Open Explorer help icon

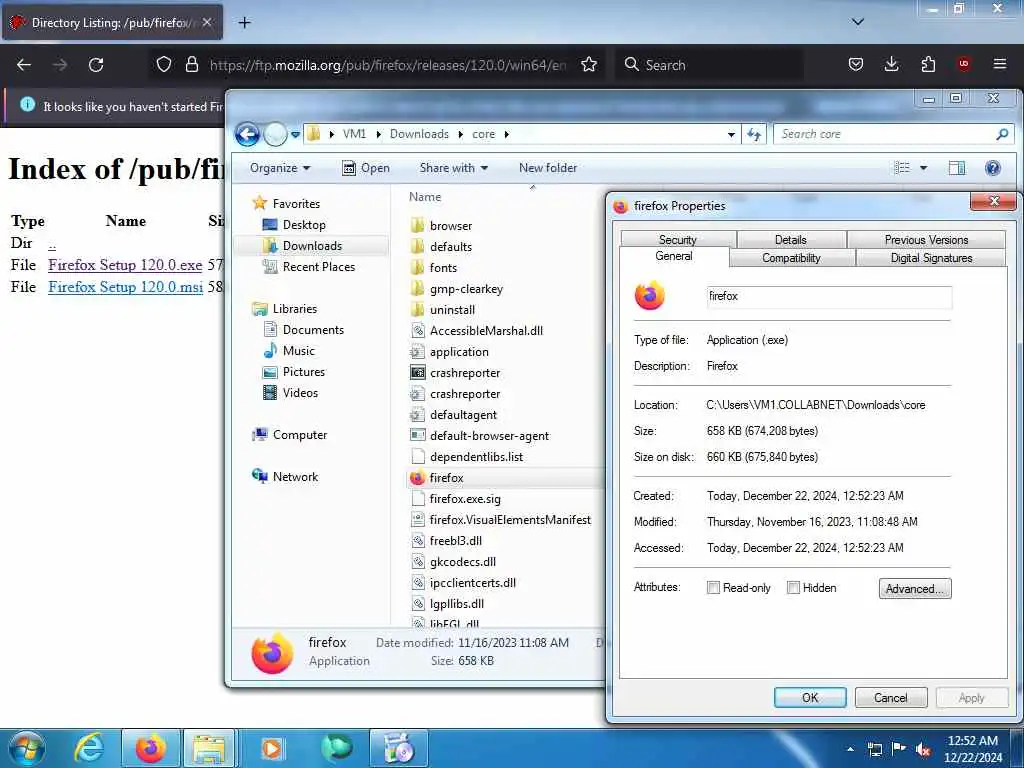tap(993, 168)
